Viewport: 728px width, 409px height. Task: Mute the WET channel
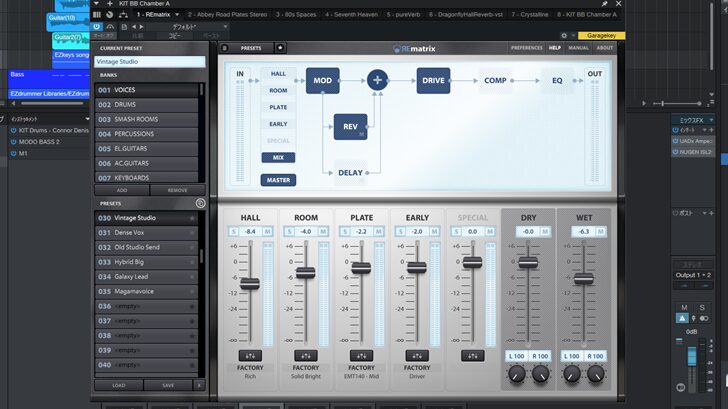coord(601,231)
